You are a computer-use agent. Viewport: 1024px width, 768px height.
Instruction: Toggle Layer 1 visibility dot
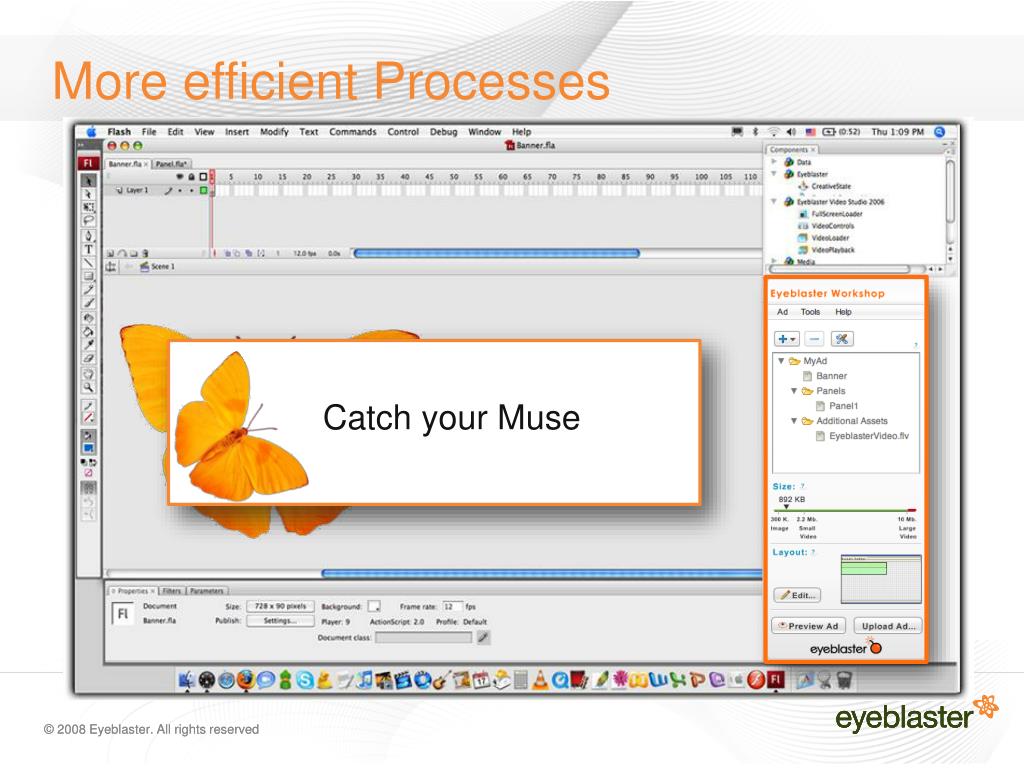click(x=180, y=191)
